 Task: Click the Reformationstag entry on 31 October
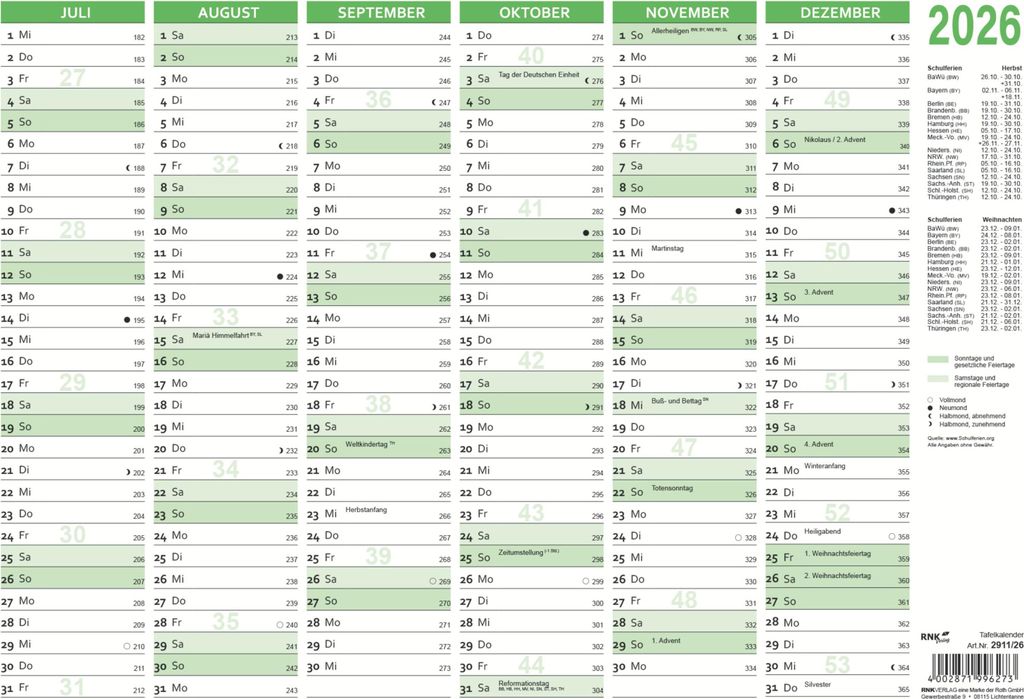click(x=524, y=683)
